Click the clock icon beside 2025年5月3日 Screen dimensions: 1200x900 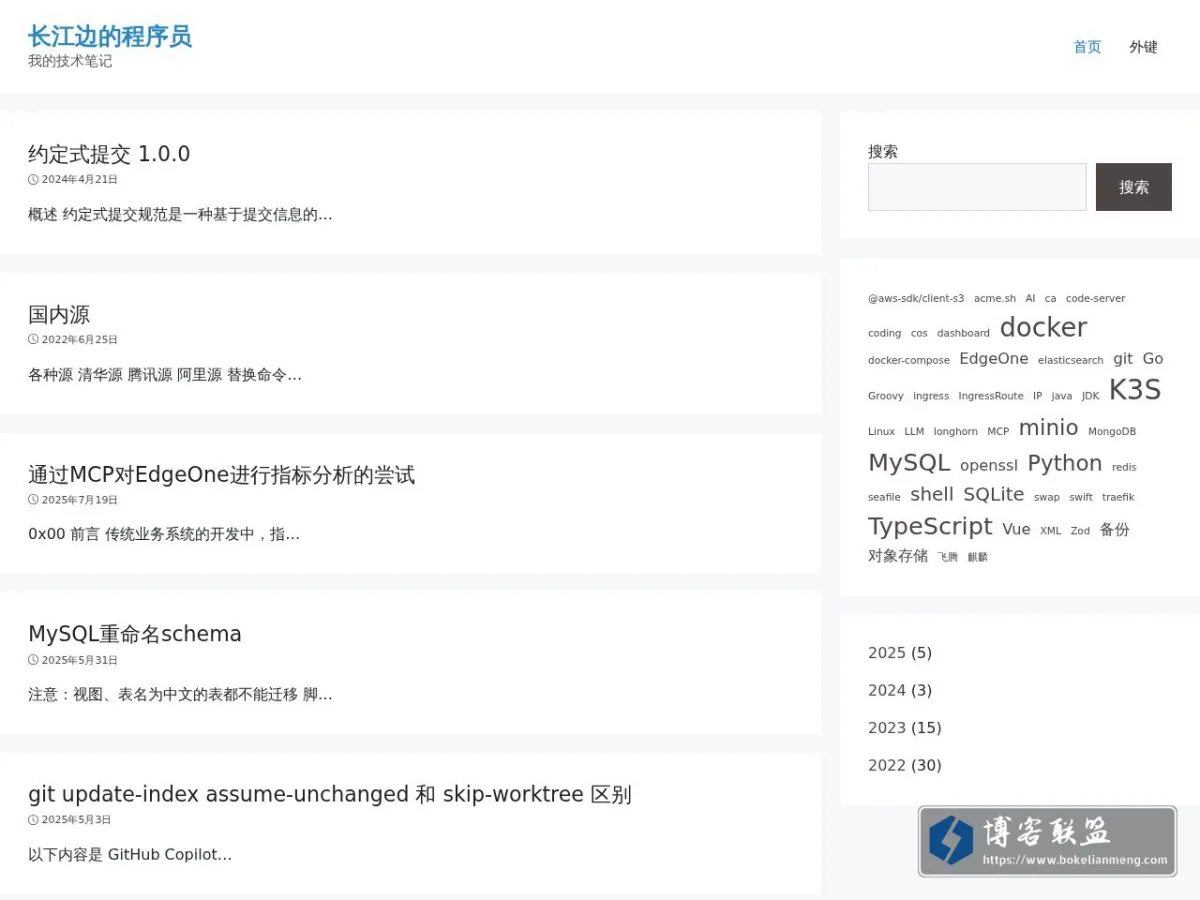(x=33, y=820)
